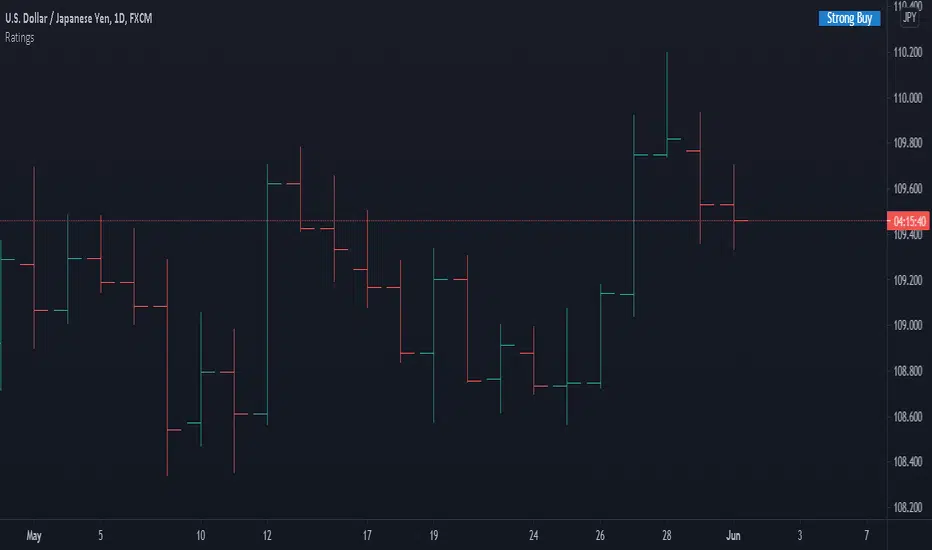Click the red dotted current price line
Image resolution: width=932 pixels, height=550 pixels.
500,220
